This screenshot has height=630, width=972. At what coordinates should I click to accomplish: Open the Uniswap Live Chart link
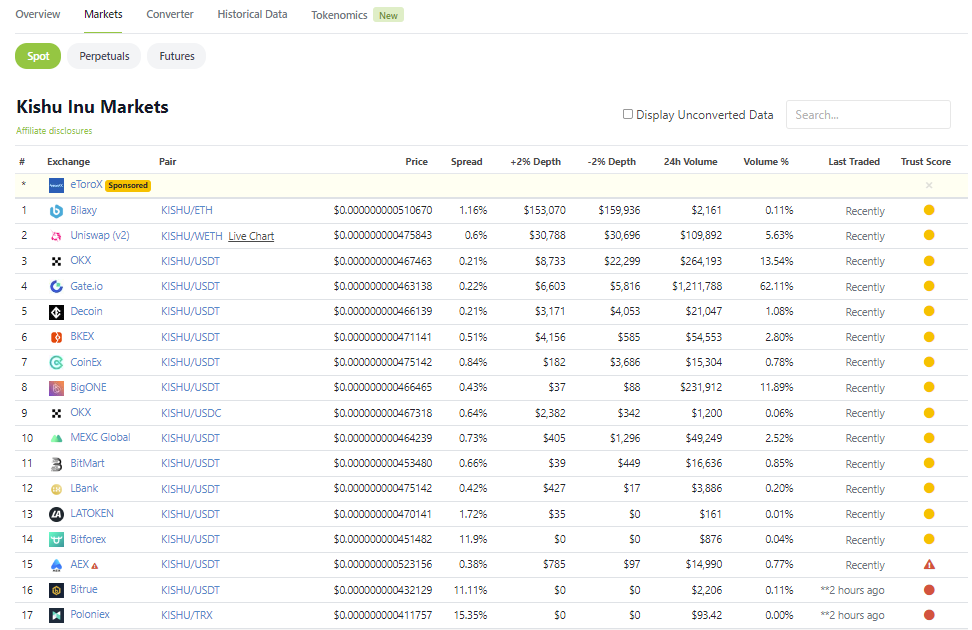[251, 236]
